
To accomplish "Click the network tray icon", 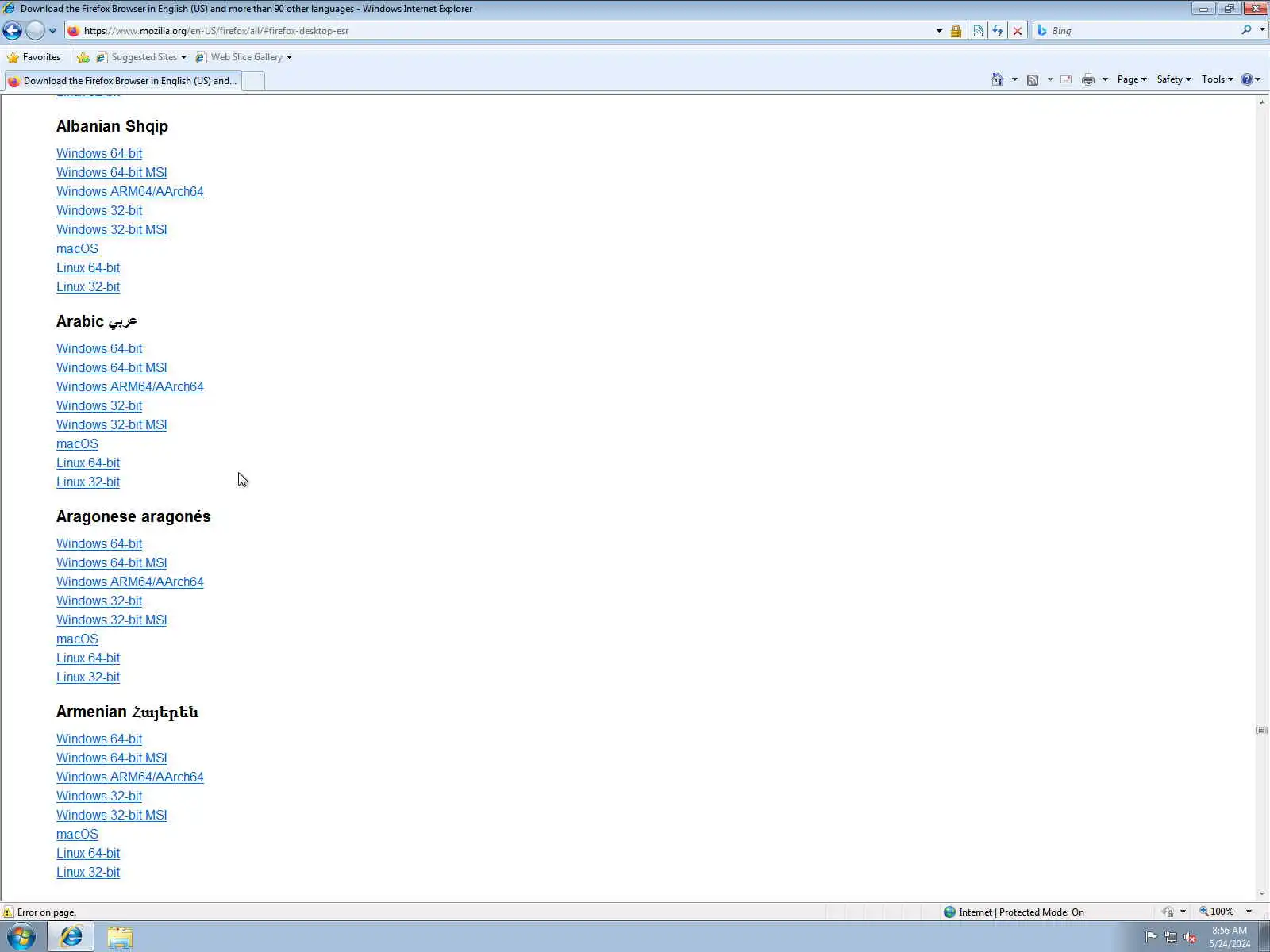I will (x=1171, y=937).
